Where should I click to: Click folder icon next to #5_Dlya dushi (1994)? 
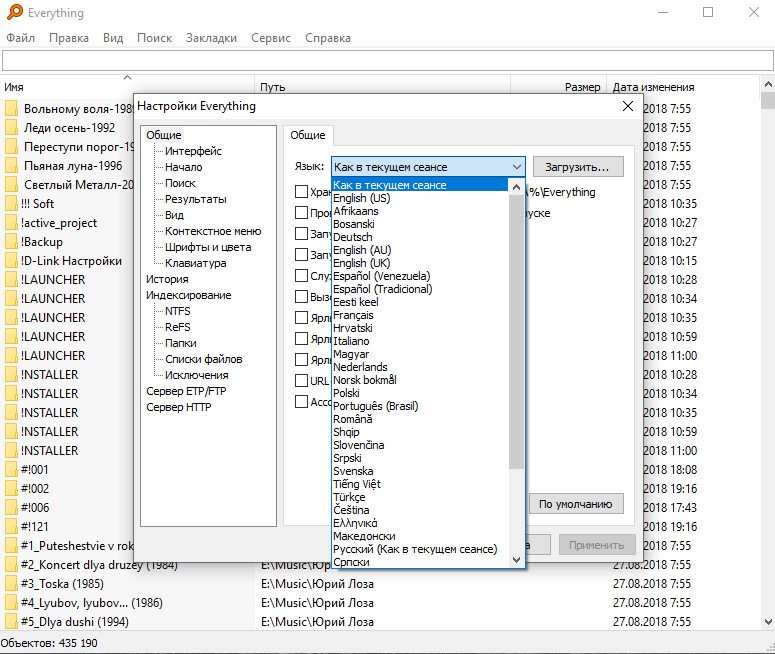(x=11, y=622)
